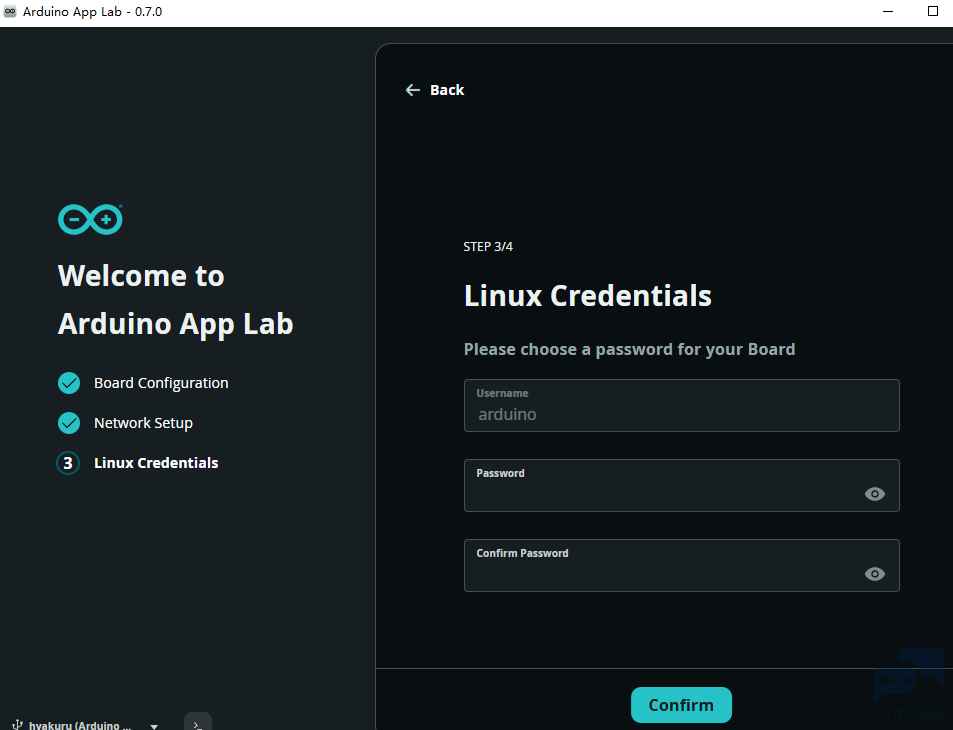Click the USB connection icon beside hyakuru

pyautogui.click(x=18, y=725)
